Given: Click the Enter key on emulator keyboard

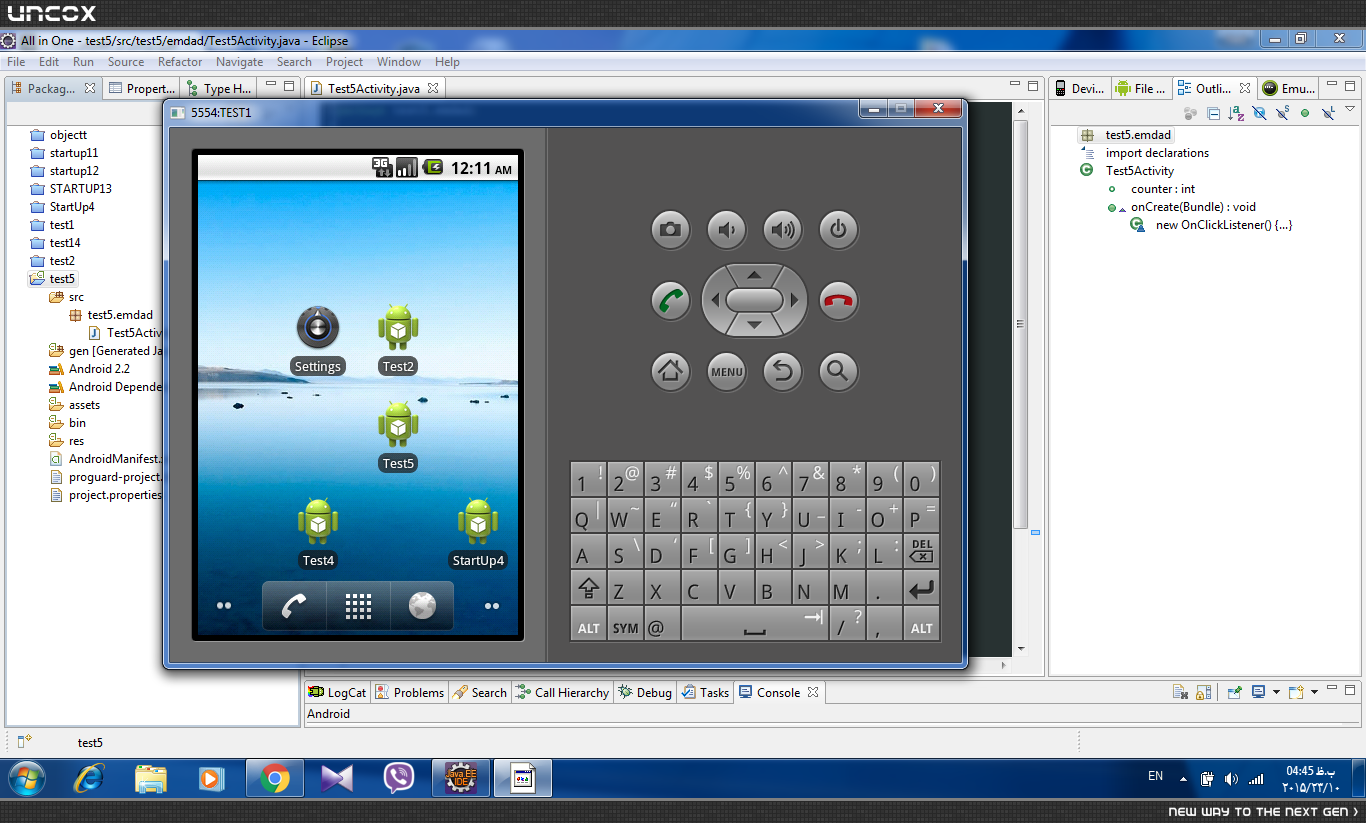Looking at the screenshot, I should 921,589.
